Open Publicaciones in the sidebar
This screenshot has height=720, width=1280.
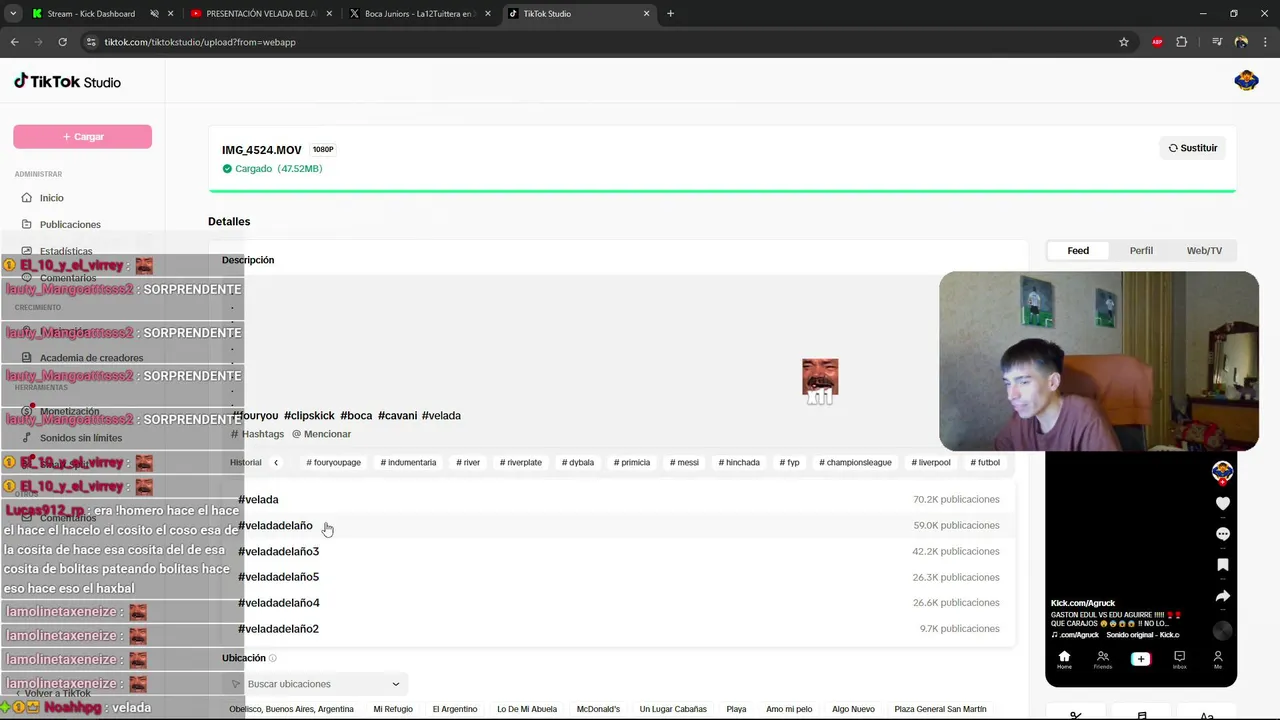point(70,224)
